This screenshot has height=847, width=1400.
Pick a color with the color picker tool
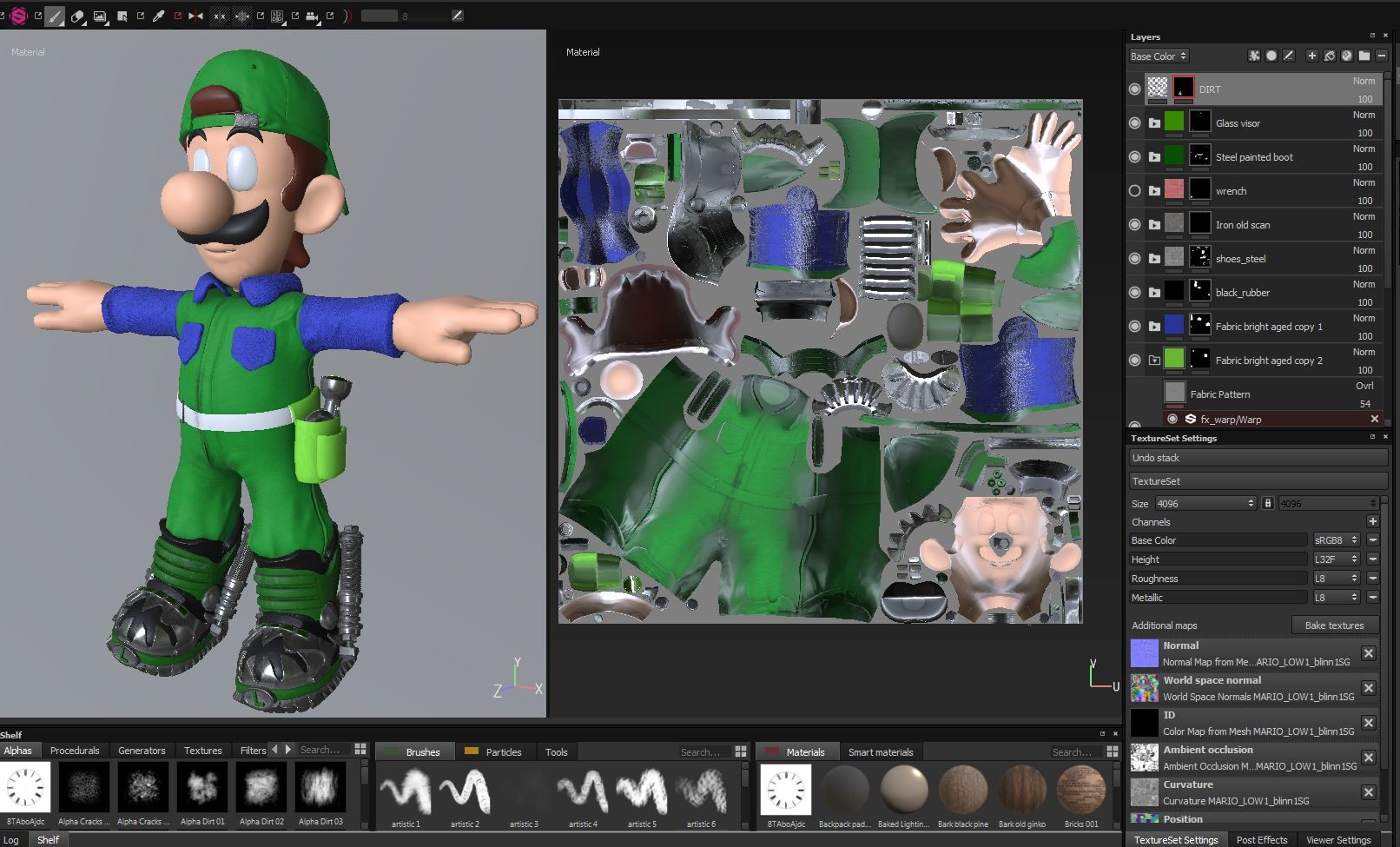158,15
